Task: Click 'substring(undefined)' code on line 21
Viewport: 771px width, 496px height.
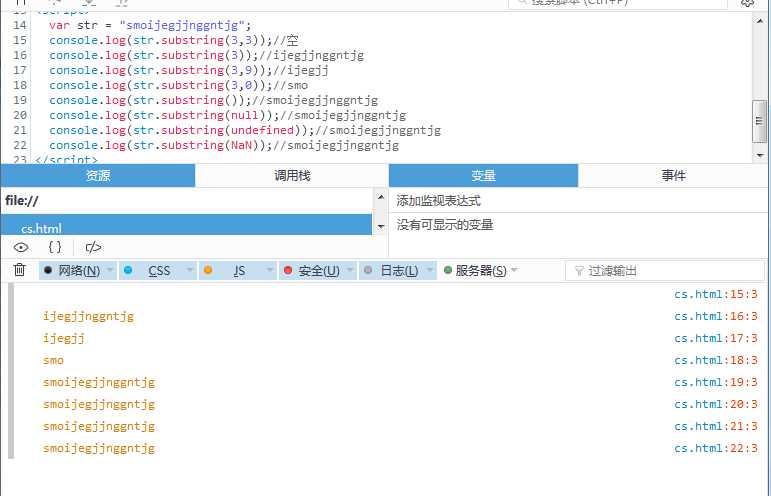Action: [x=231, y=130]
